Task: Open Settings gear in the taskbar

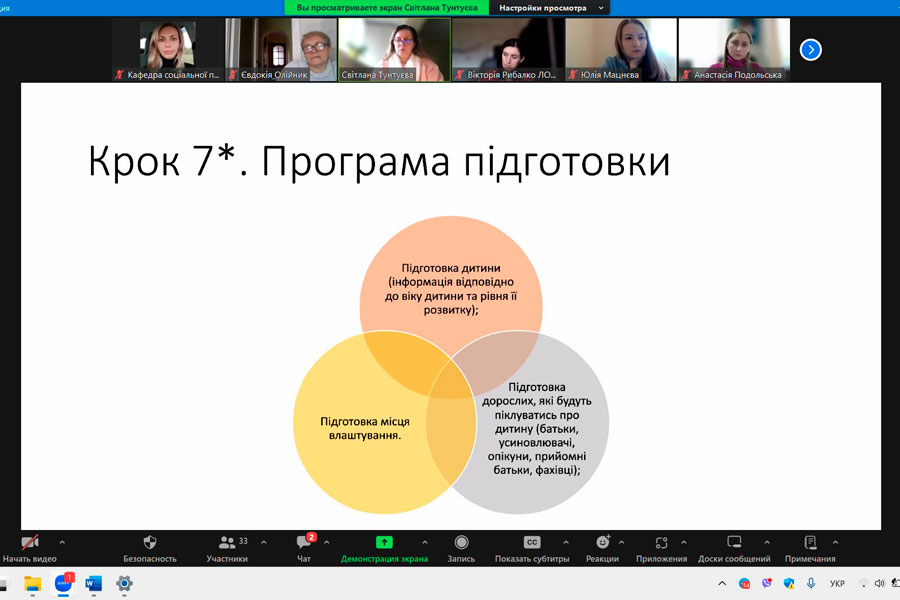Action: pos(124,584)
